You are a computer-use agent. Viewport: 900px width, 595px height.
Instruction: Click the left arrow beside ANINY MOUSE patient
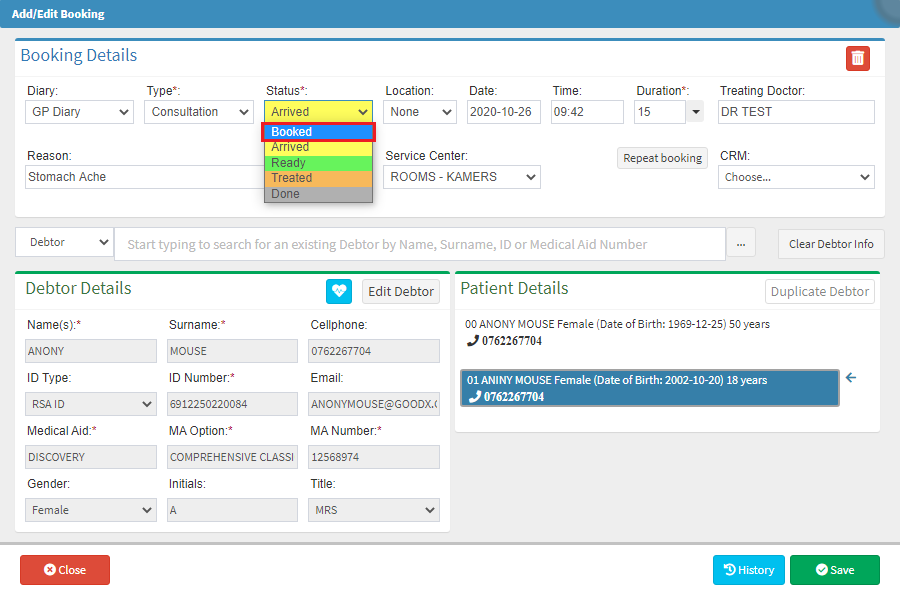point(851,378)
